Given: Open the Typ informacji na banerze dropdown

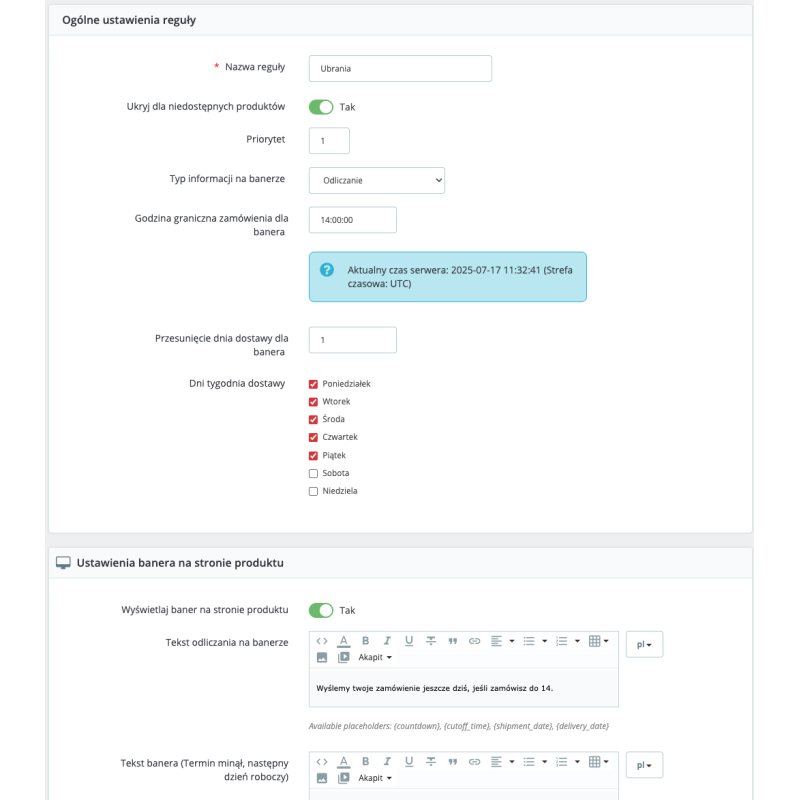Looking at the screenshot, I should click(376, 180).
